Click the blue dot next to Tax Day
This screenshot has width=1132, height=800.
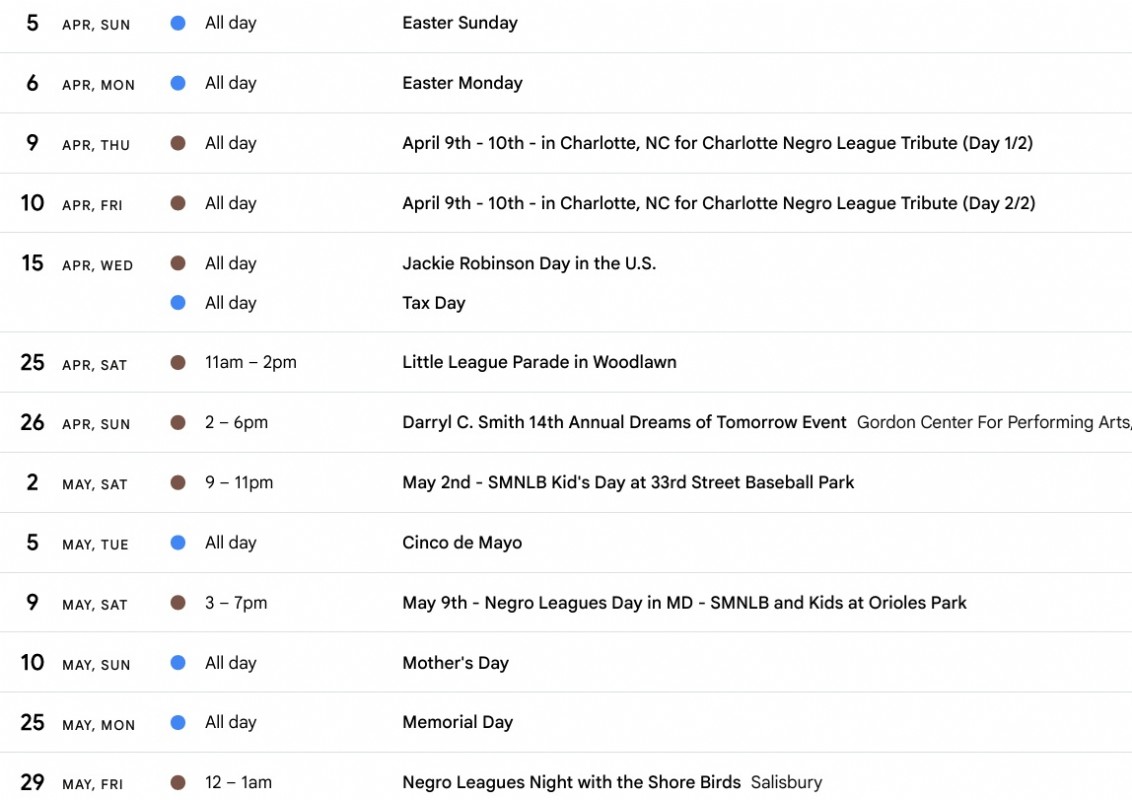(178, 303)
